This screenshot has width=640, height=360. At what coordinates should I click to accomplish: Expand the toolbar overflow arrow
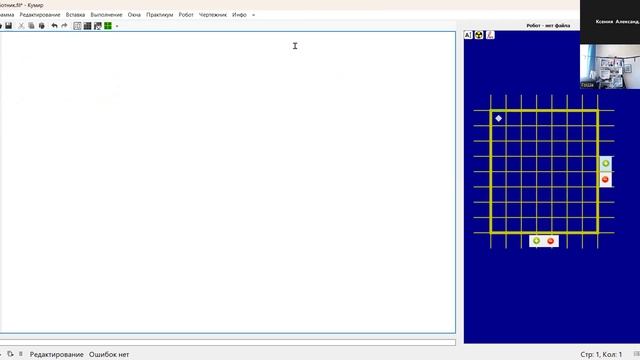[117, 26]
